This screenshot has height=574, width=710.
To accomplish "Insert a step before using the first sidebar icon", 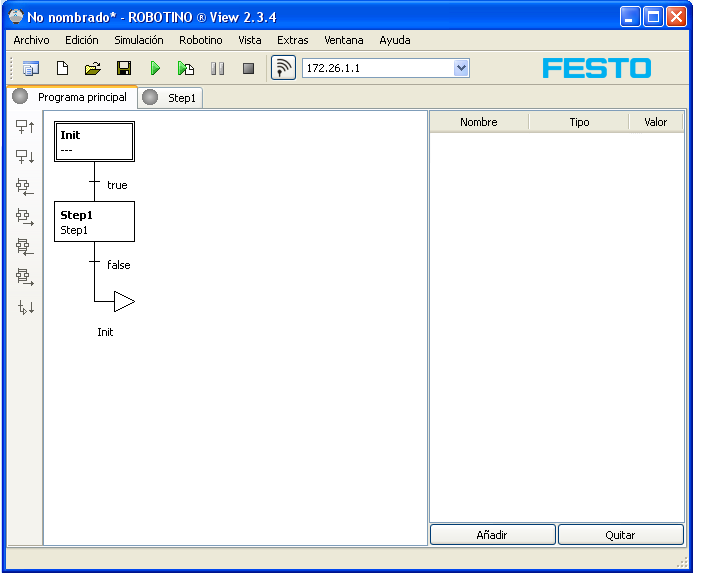I will click(25, 127).
